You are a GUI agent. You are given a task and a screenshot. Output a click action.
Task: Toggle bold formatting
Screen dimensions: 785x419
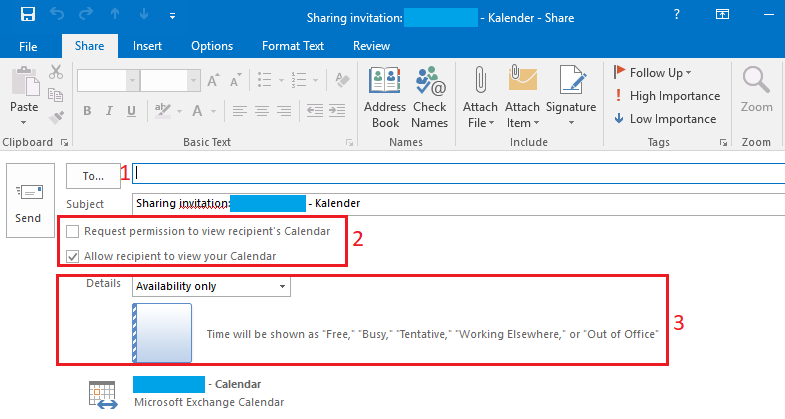click(87, 111)
